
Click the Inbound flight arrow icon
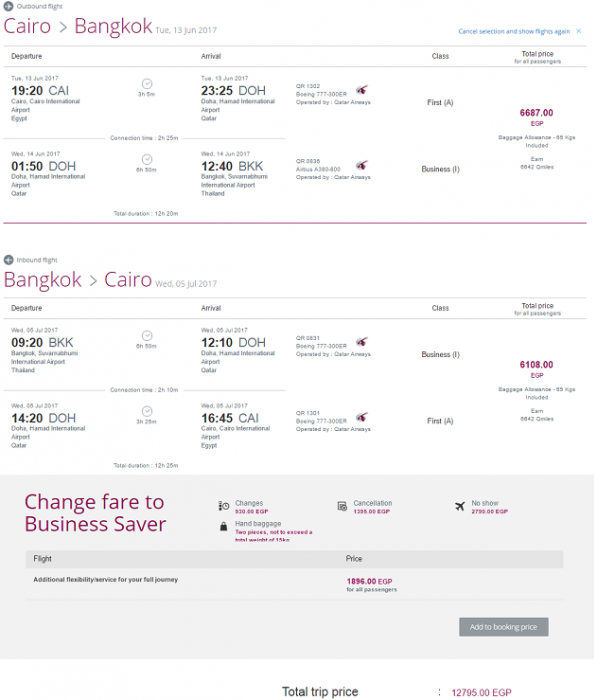[8, 260]
